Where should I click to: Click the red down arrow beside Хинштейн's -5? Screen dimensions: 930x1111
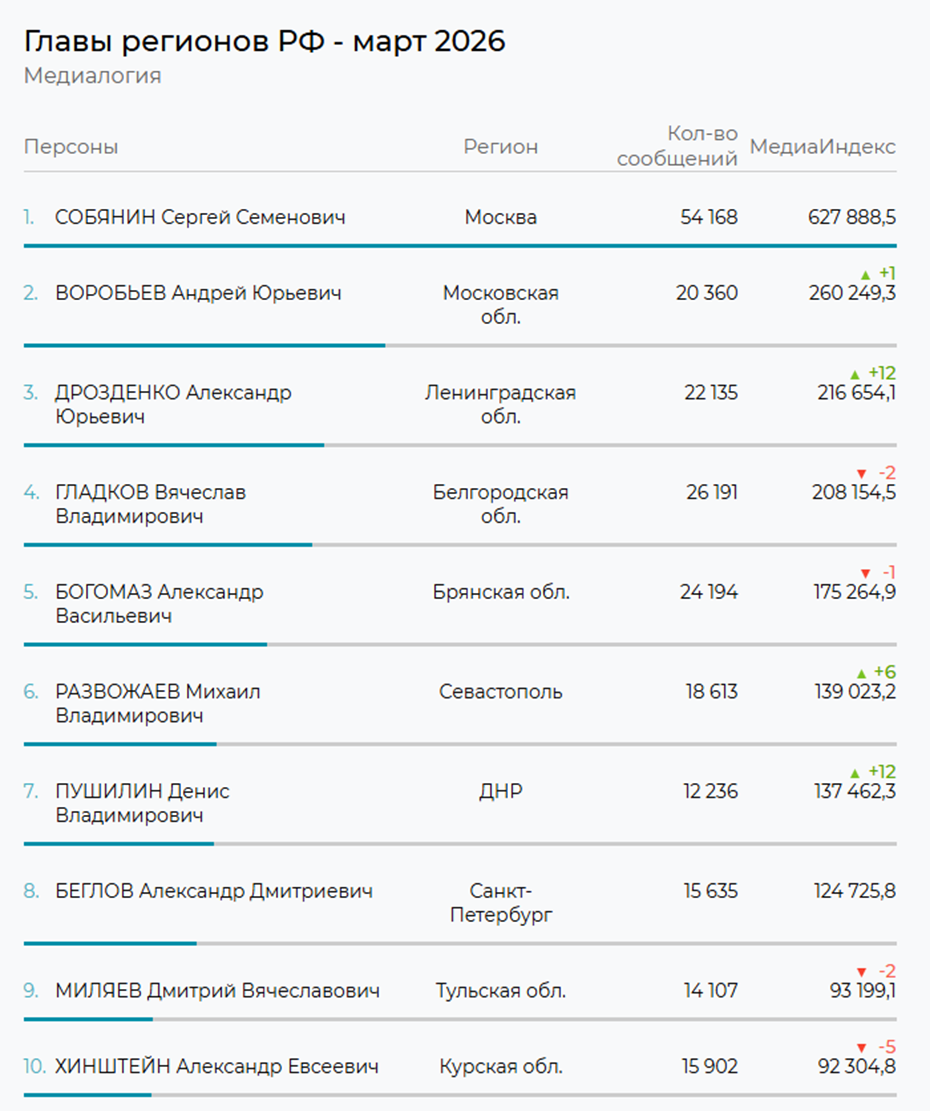[861, 1048]
